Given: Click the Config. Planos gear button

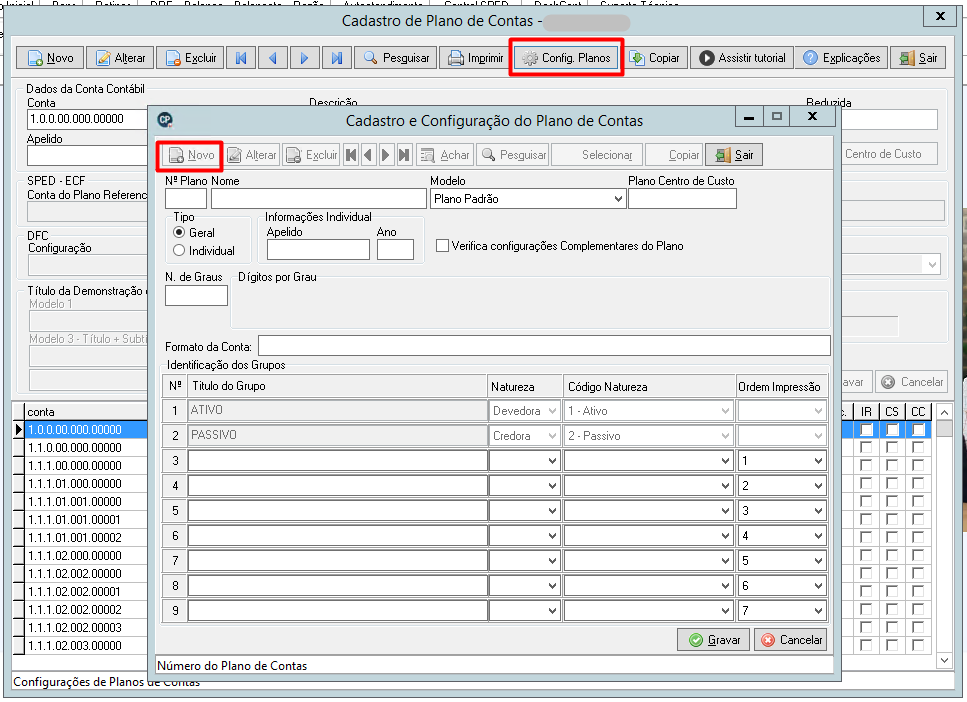Looking at the screenshot, I should (x=566, y=57).
